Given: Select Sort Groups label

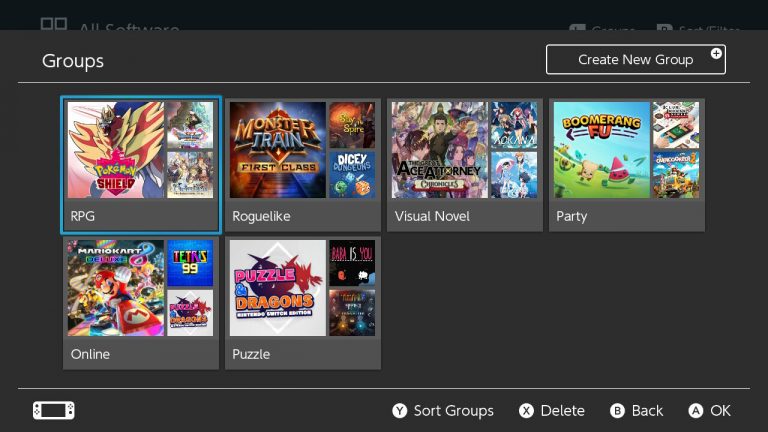Looking at the screenshot, I should tap(454, 410).
